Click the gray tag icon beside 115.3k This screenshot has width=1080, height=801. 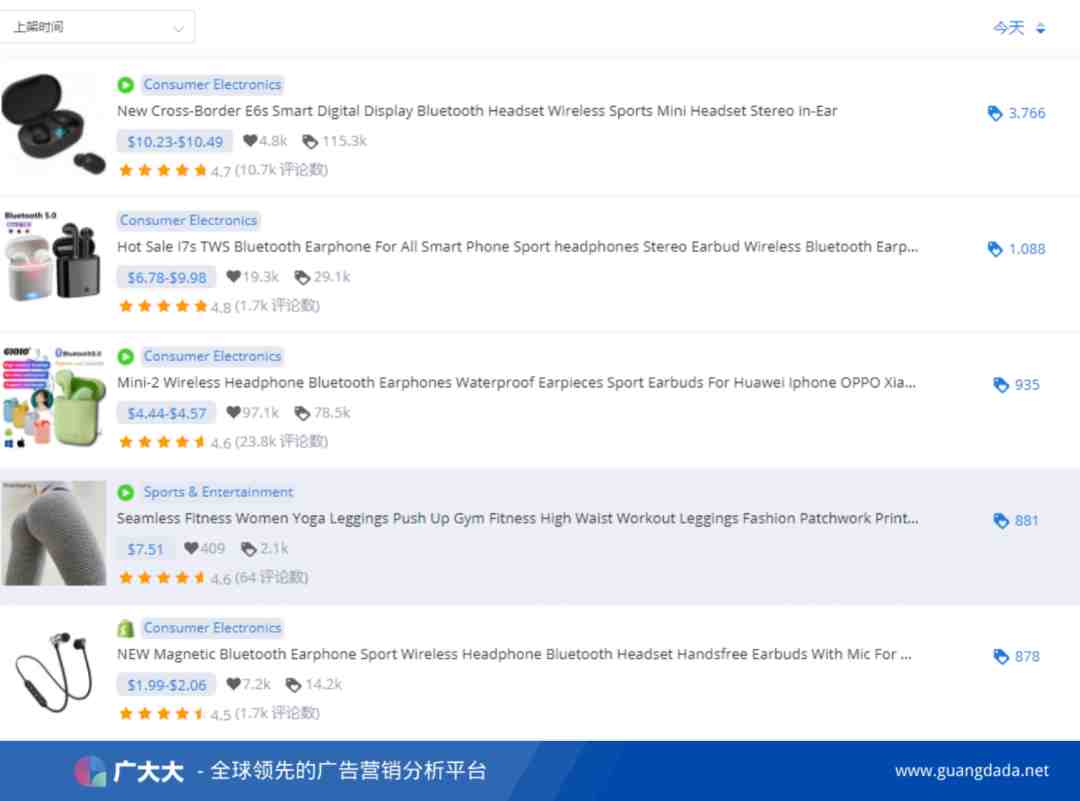point(310,141)
